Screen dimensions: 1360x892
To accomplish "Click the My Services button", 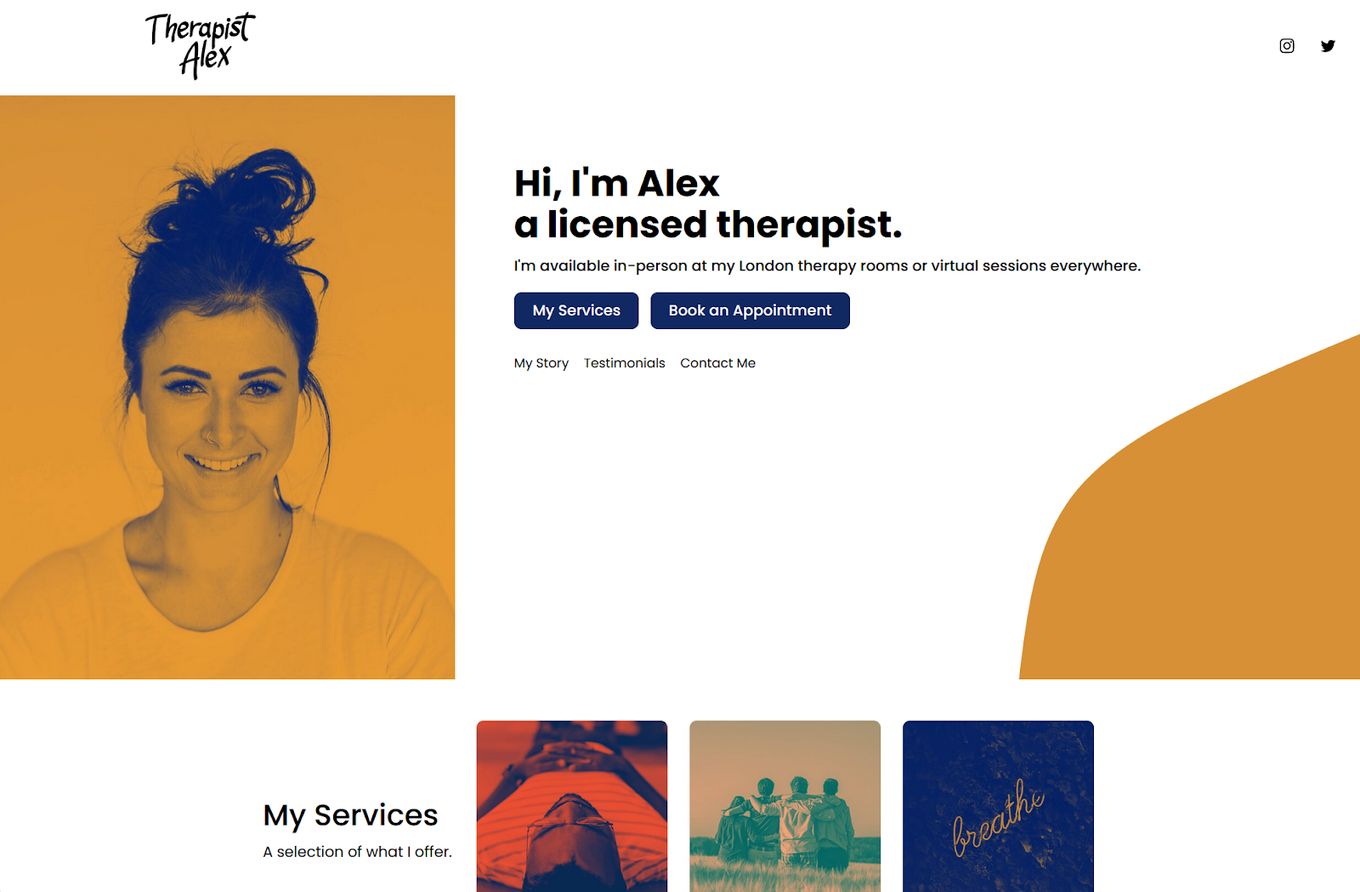I will pyautogui.click(x=576, y=311).
